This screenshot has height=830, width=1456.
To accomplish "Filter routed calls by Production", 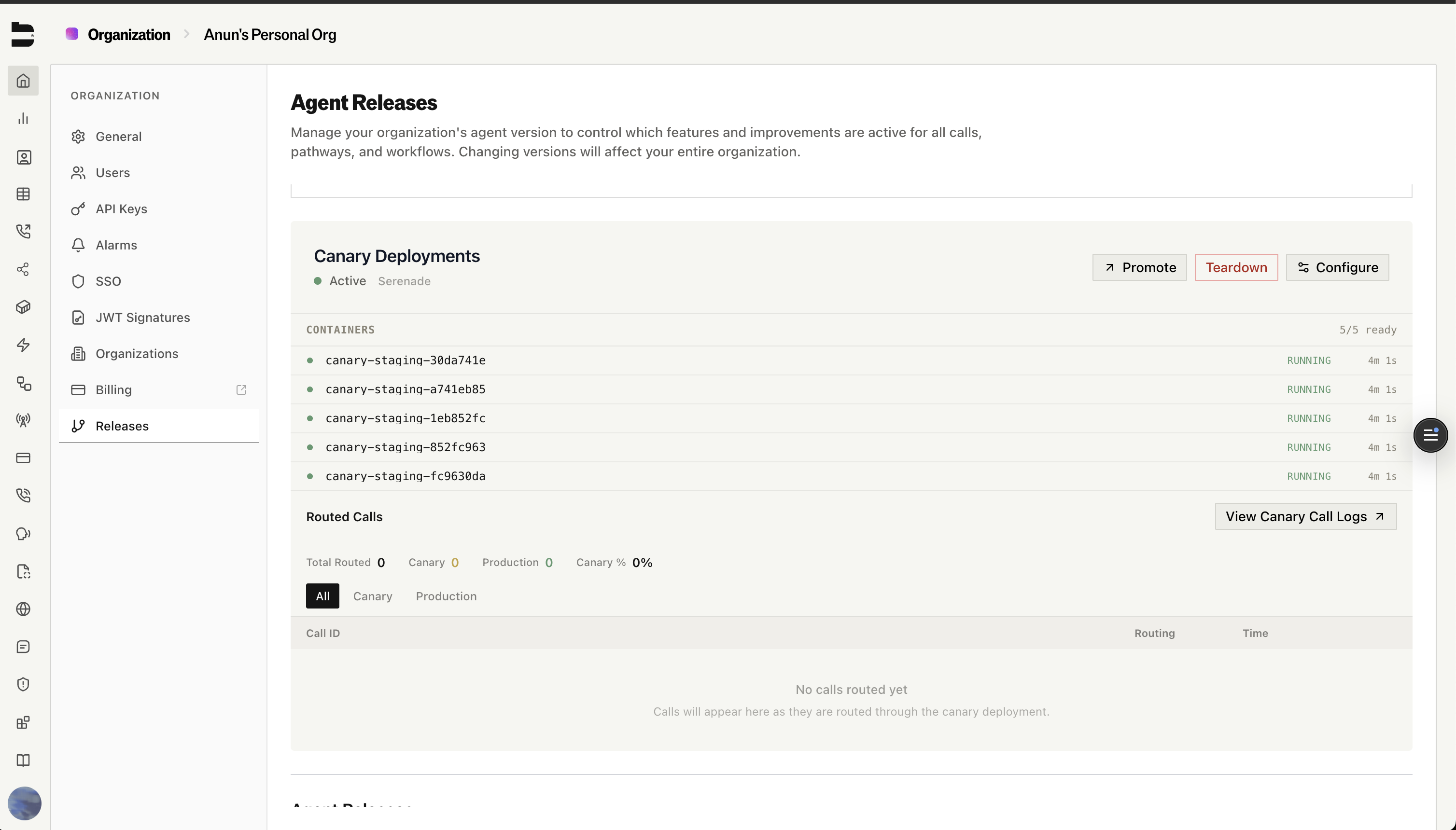I will (446, 595).
